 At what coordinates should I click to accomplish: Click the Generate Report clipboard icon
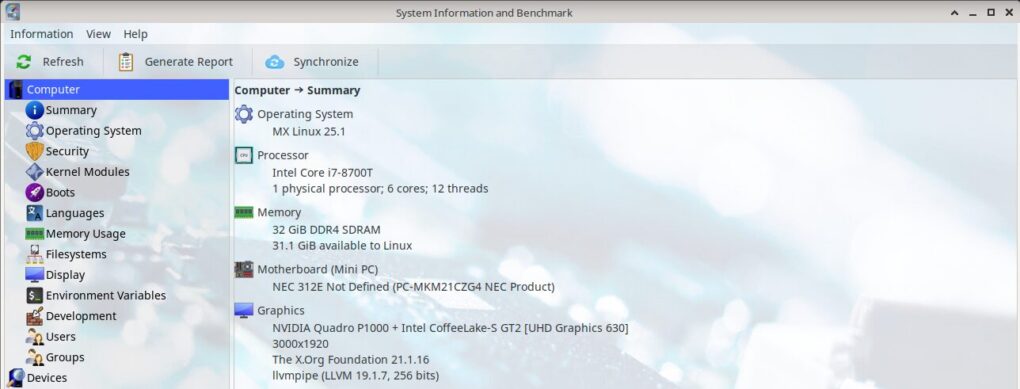coord(126,62)
